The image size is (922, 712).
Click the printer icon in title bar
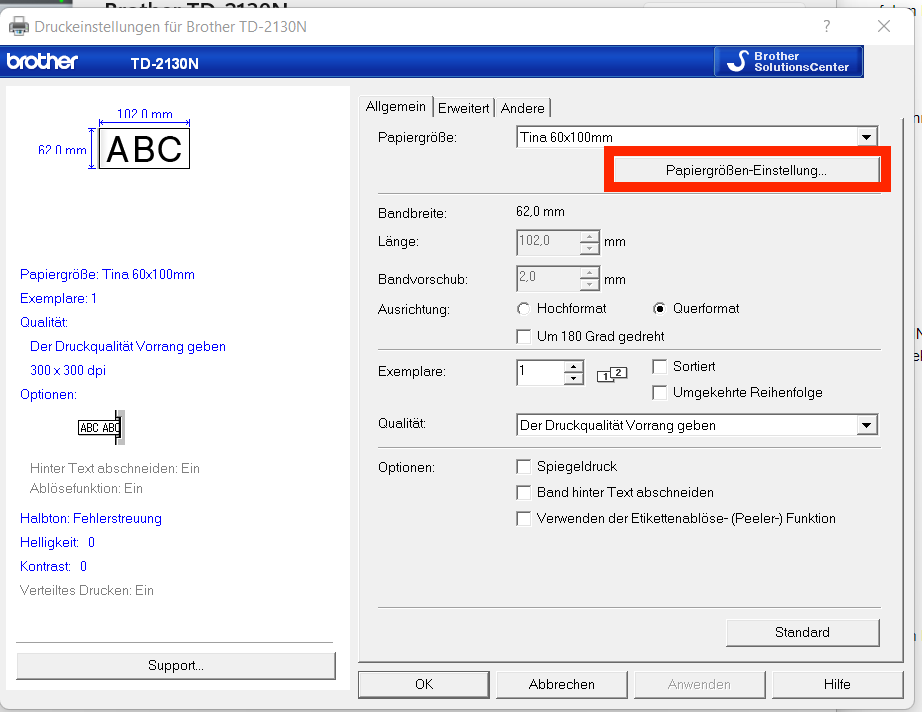coord(19,26)
